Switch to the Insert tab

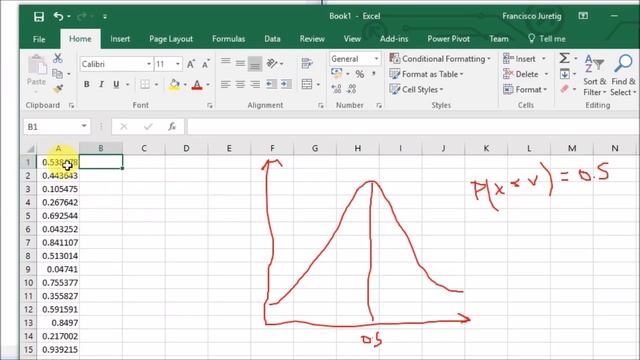120,39
